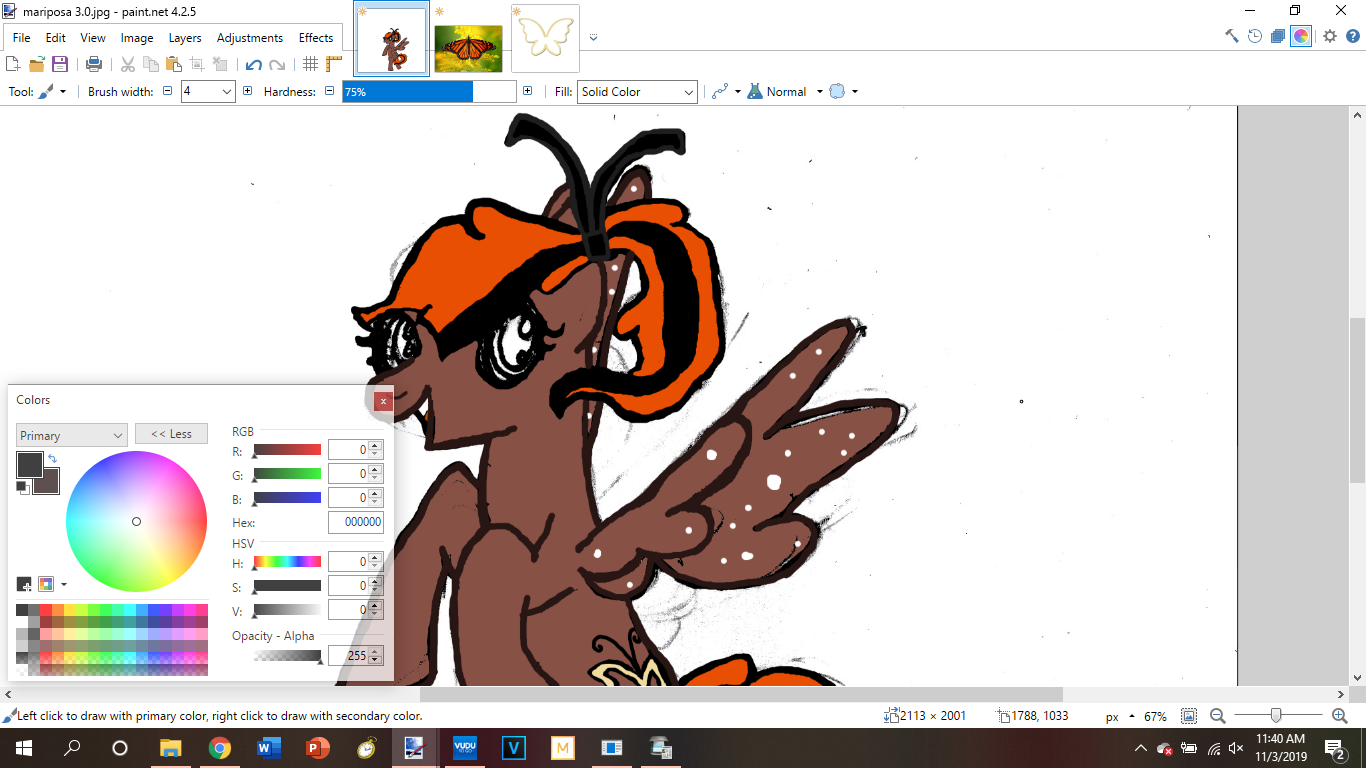The height and width of the screenshot is (768, 1366).
Task: Click the swap primary and secondary colors arrow
Action: 52,459
